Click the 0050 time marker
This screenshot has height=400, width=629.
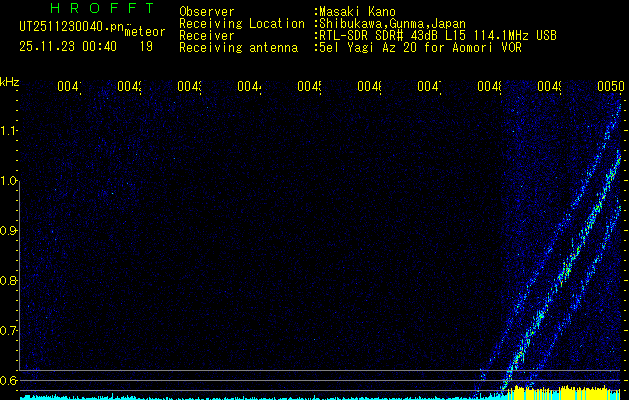[x=610, y=86]
